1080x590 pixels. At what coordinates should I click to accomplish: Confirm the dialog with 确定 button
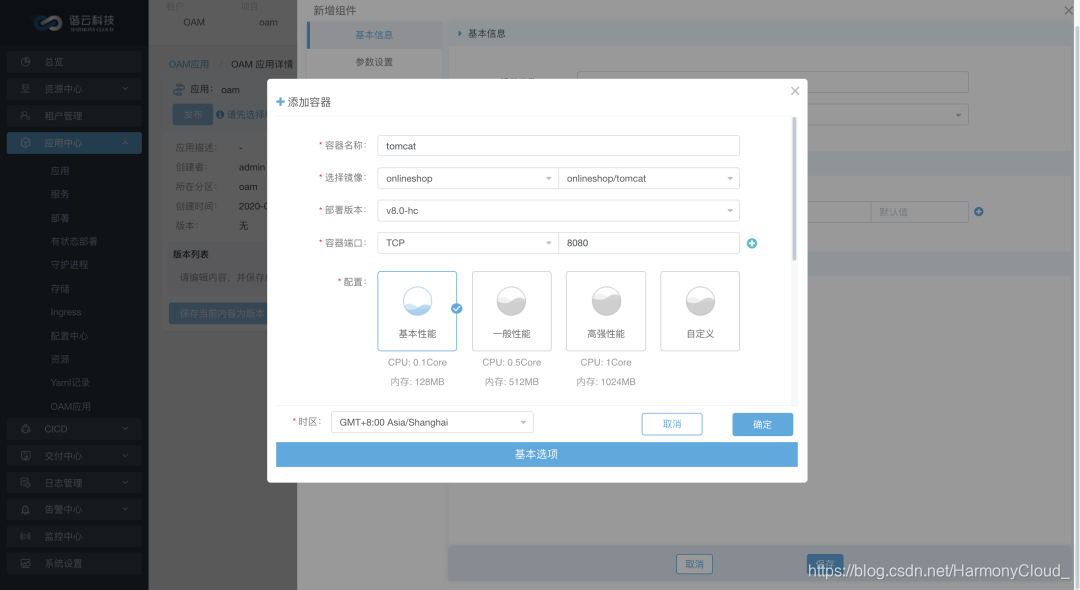click(762, 424)
